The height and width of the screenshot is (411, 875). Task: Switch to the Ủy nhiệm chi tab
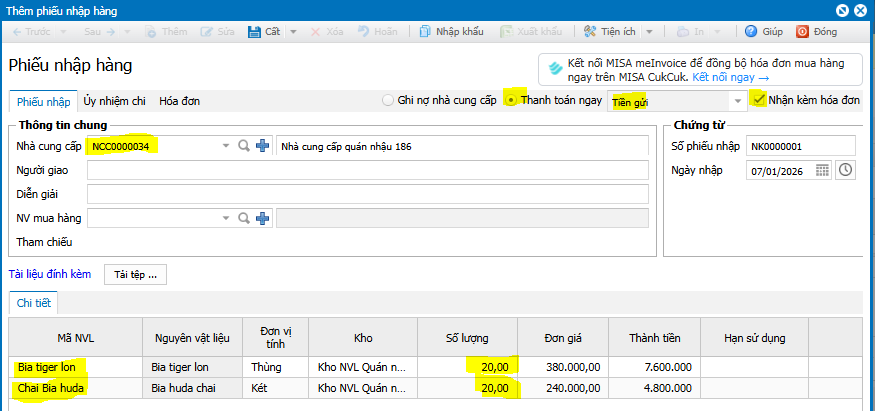[x=114, y=101]
